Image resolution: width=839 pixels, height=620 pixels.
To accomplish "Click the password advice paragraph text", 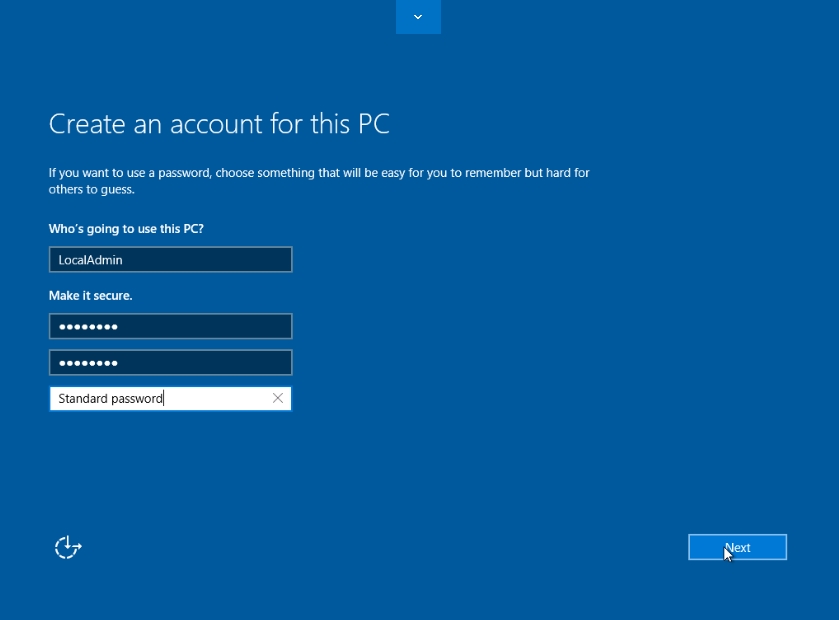I will pos(319,181).
